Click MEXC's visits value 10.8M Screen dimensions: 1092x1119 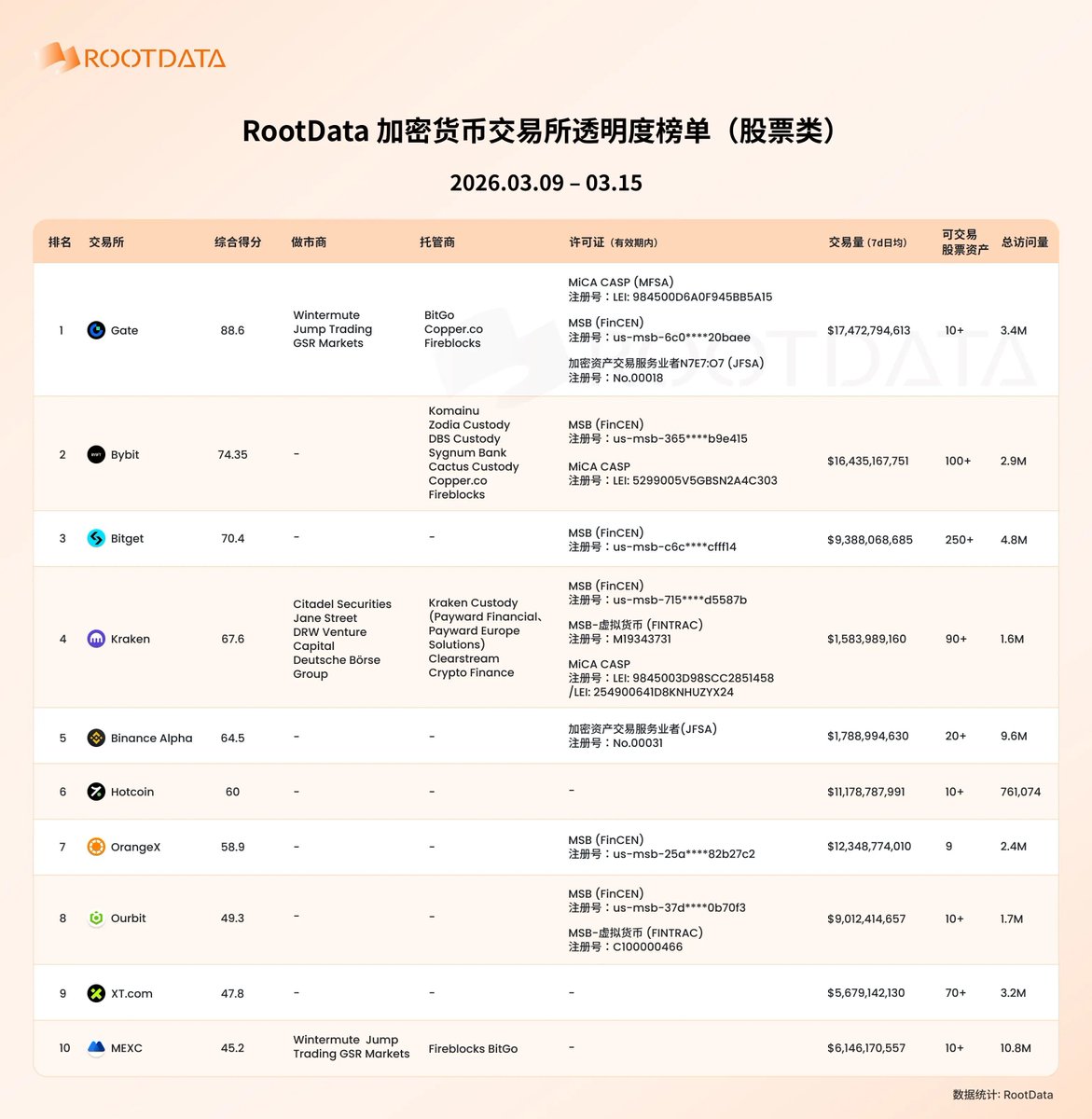point(1016,1048)
